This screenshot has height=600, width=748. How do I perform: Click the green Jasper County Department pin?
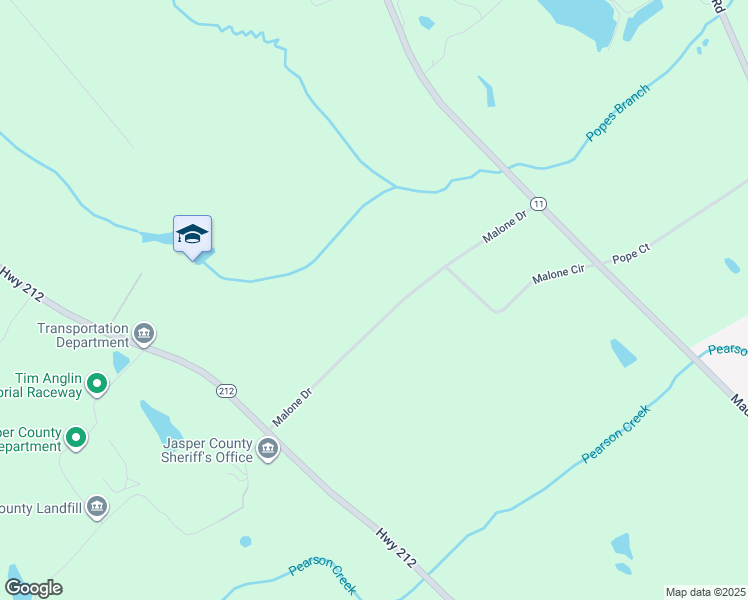pos(76,438)
